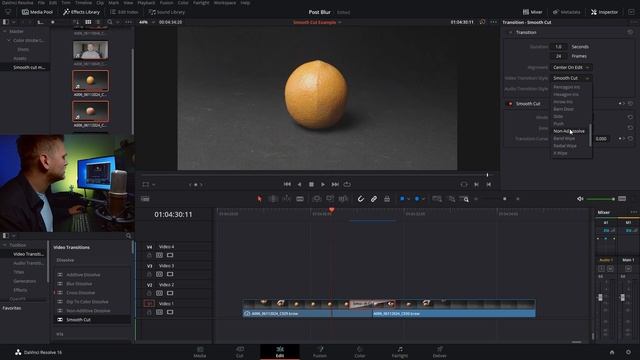Click the overwrite clip toolbar icon
The width and height of the screenshot is (640, 360).
[330, 199]
